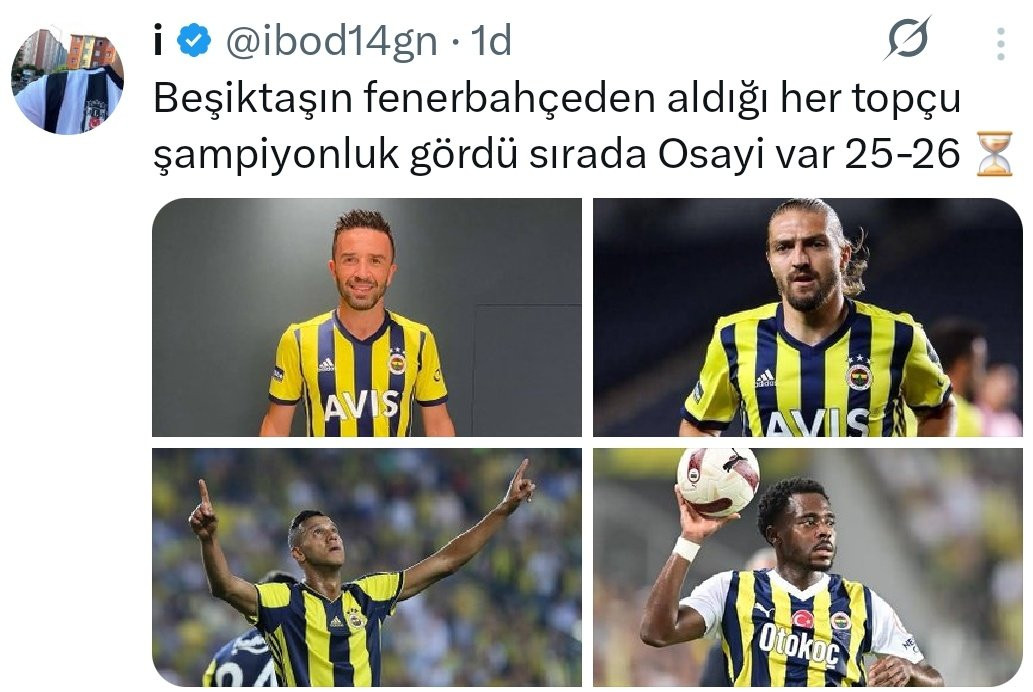Click the "25-26" text in tweet
1033x692 pixels.
pos(902,154)
